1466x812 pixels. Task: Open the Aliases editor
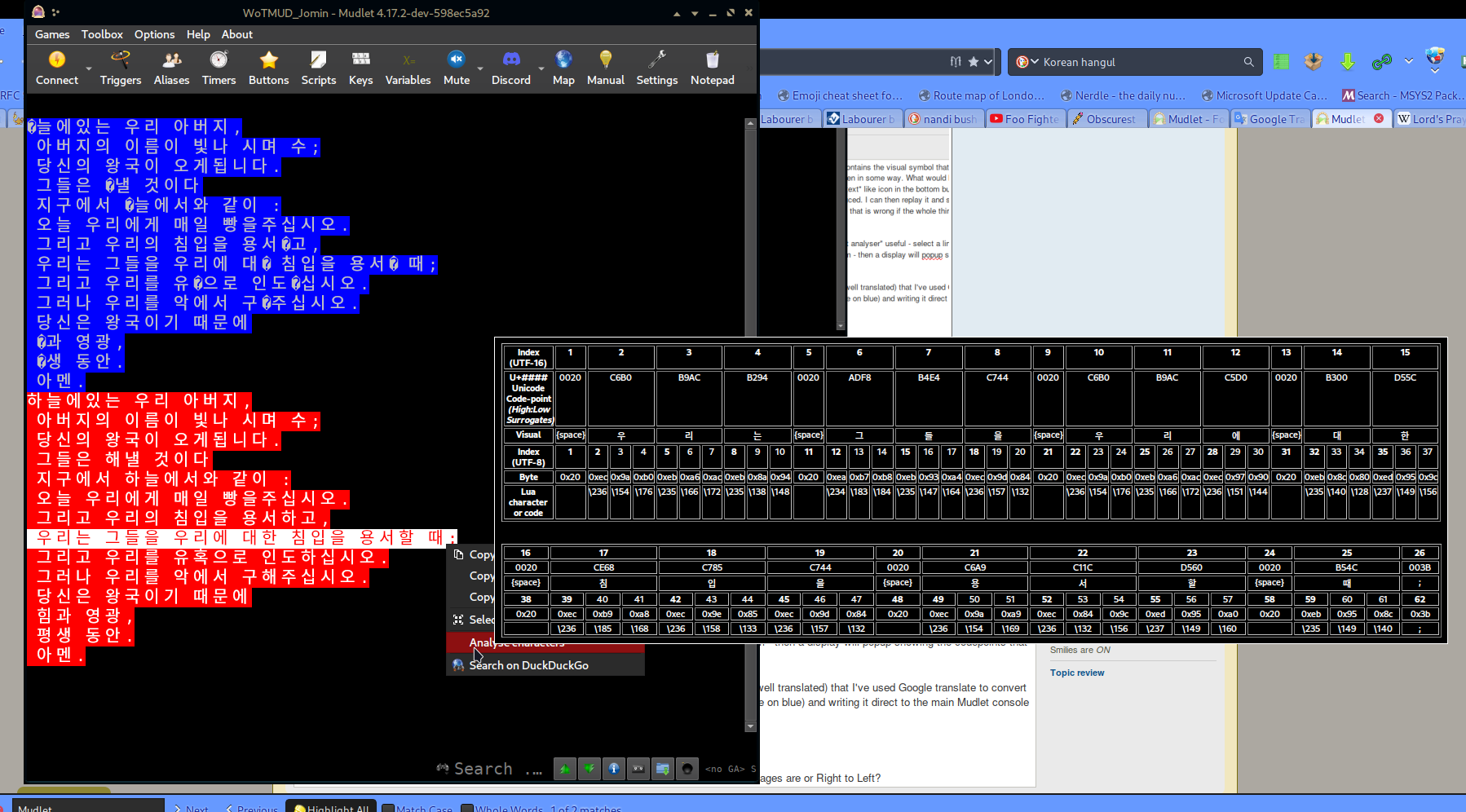(171, 68)
